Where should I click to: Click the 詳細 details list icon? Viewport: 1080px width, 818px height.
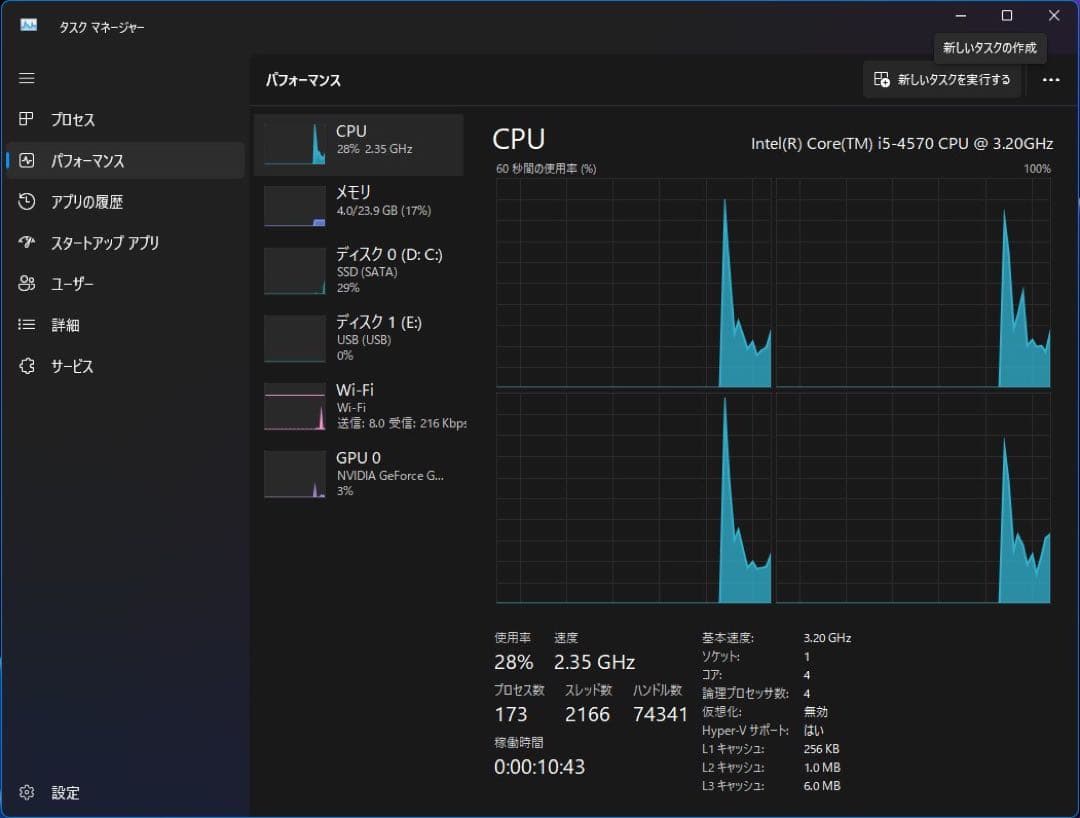pos(27,325)
